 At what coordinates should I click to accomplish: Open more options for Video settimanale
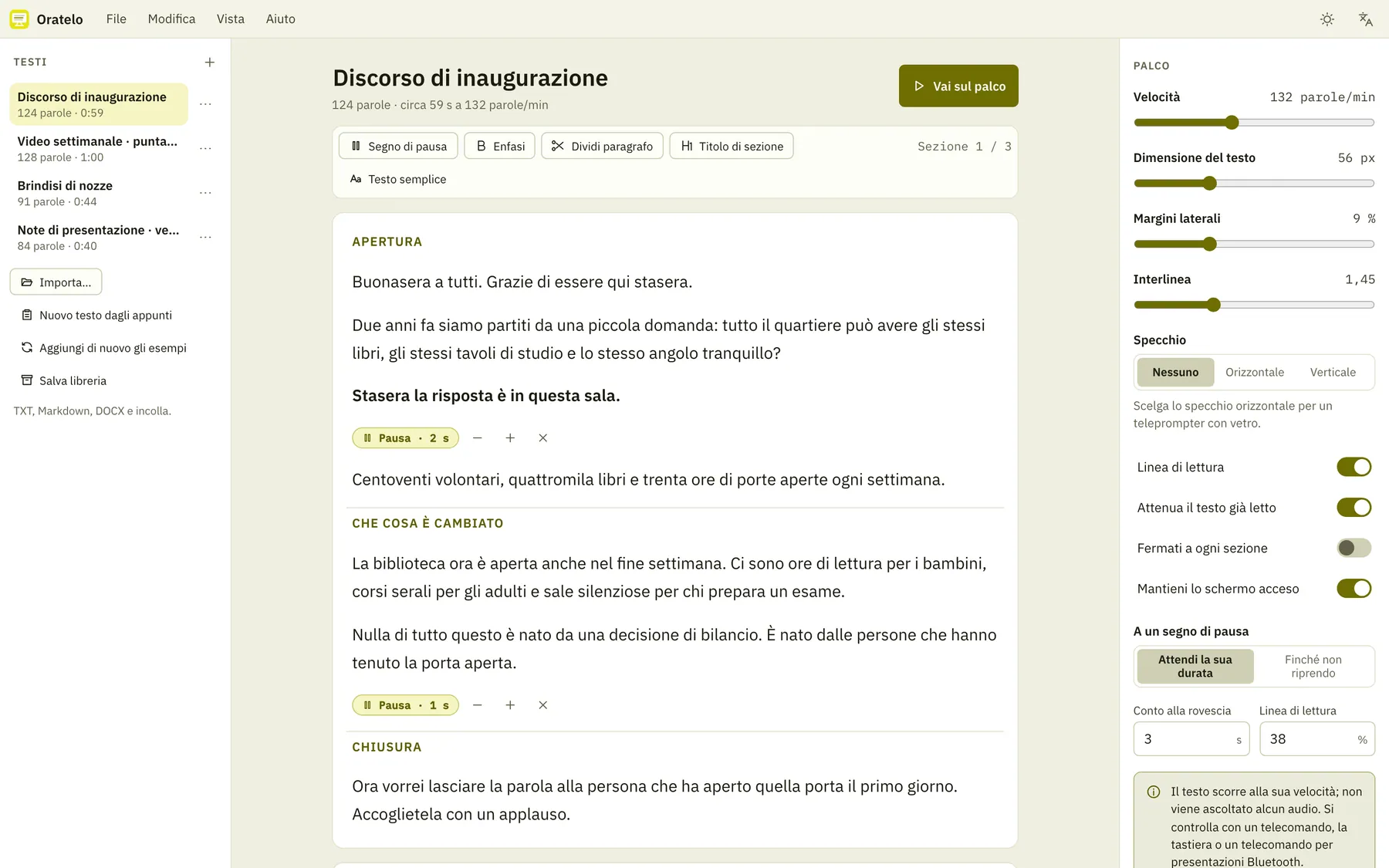tap(205, 148)
